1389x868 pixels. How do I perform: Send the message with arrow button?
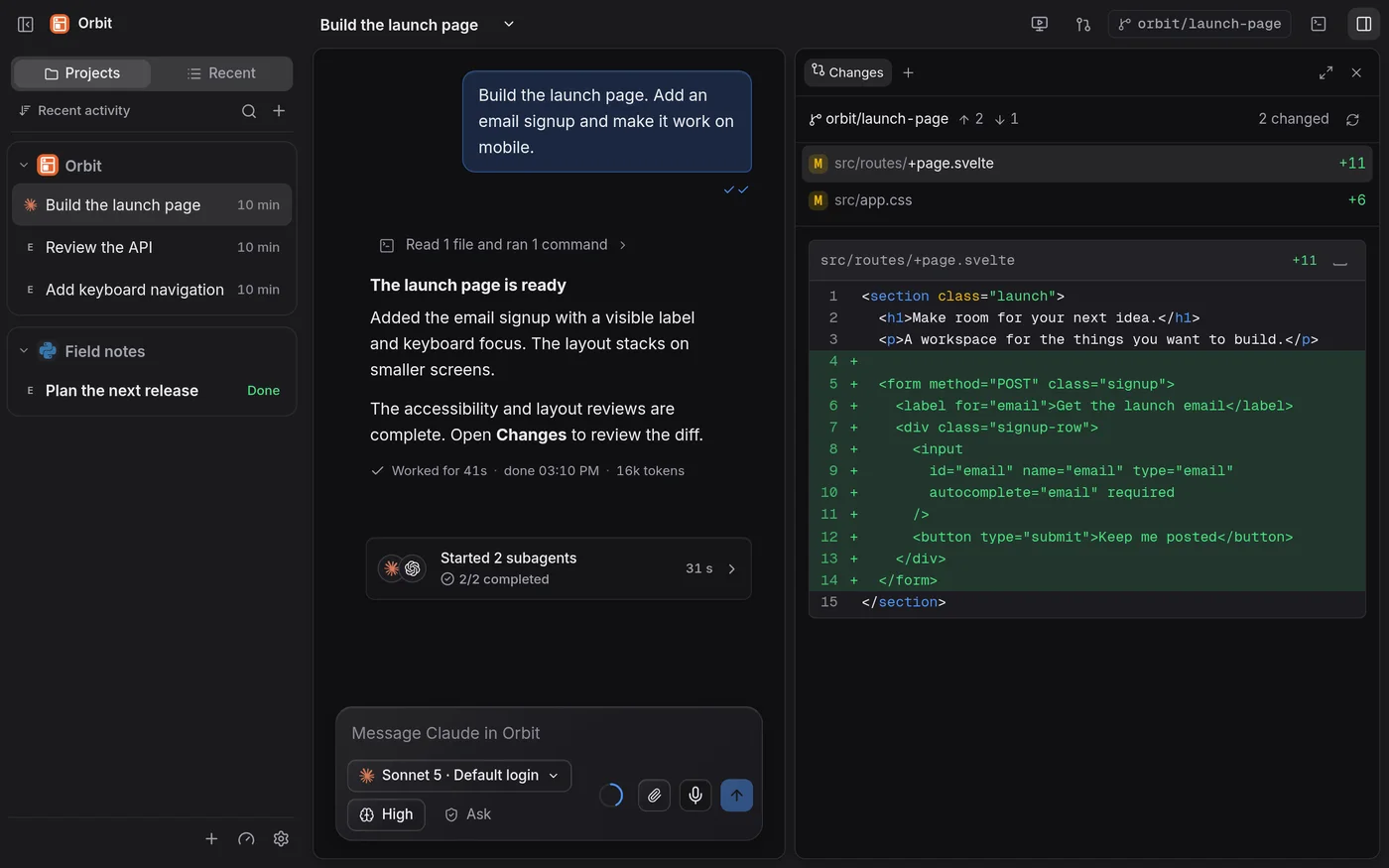pyautogui.click(x=736, y=795)
